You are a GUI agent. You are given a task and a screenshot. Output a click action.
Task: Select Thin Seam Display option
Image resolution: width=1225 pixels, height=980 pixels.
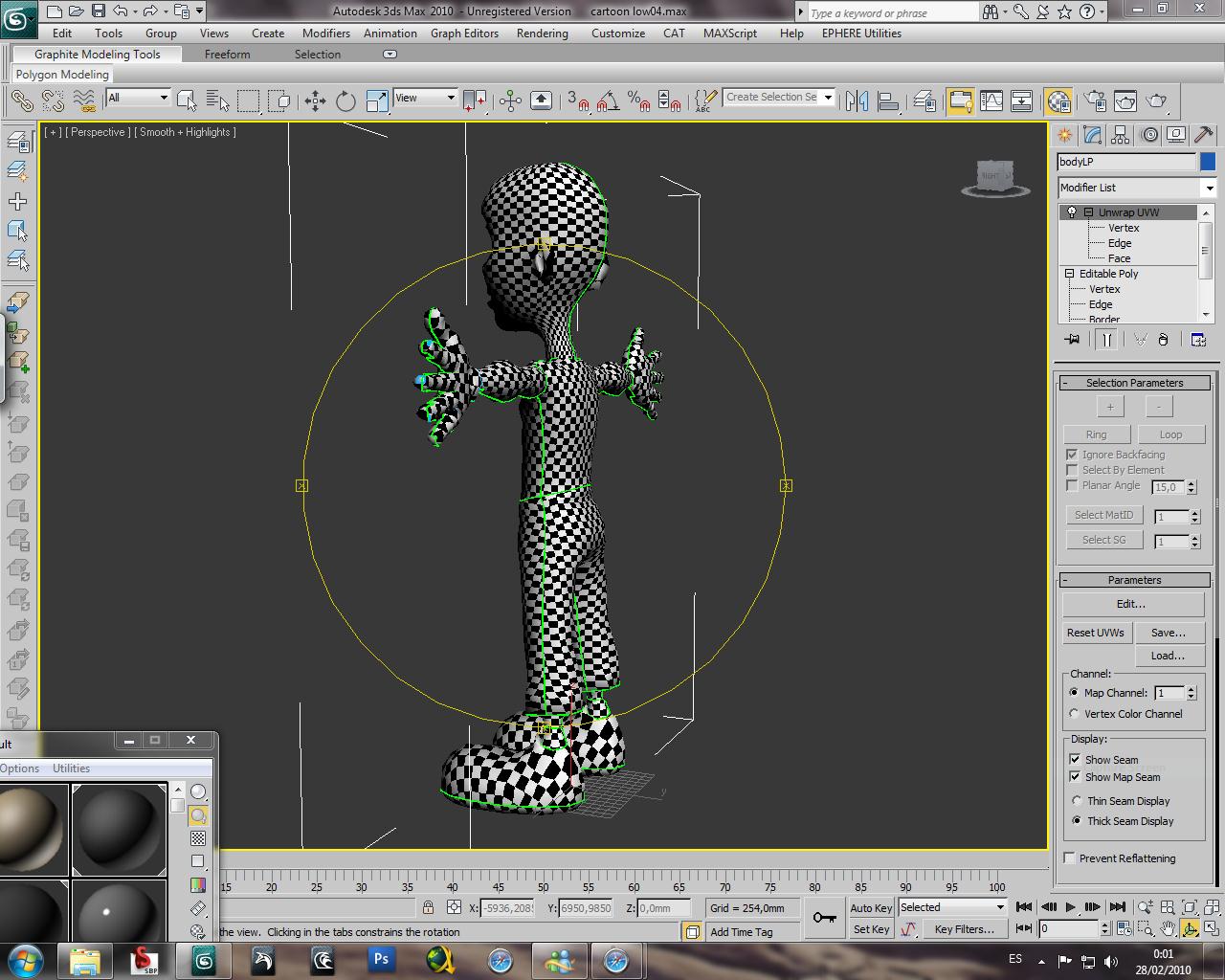pos(1077,801)
